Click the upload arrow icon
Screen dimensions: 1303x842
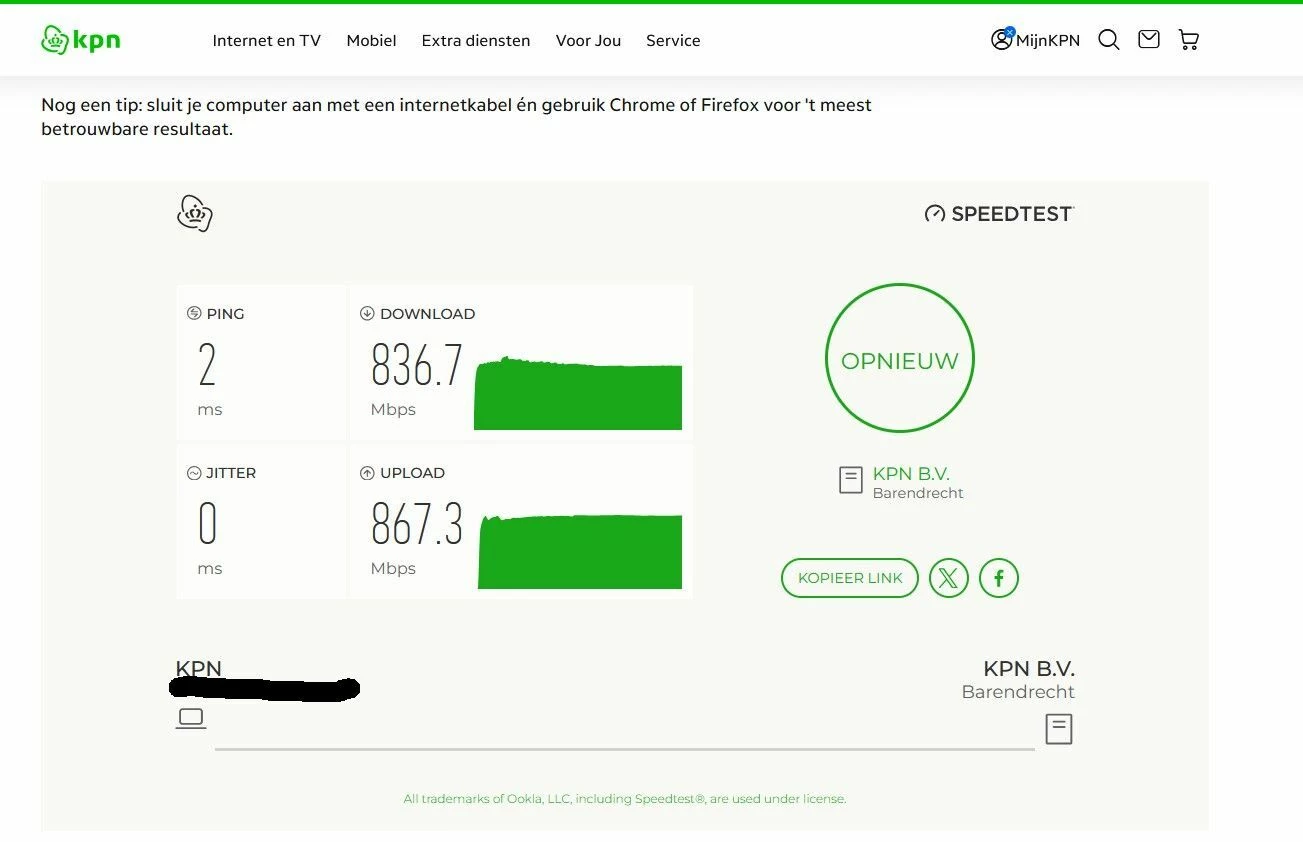point(367,473)
